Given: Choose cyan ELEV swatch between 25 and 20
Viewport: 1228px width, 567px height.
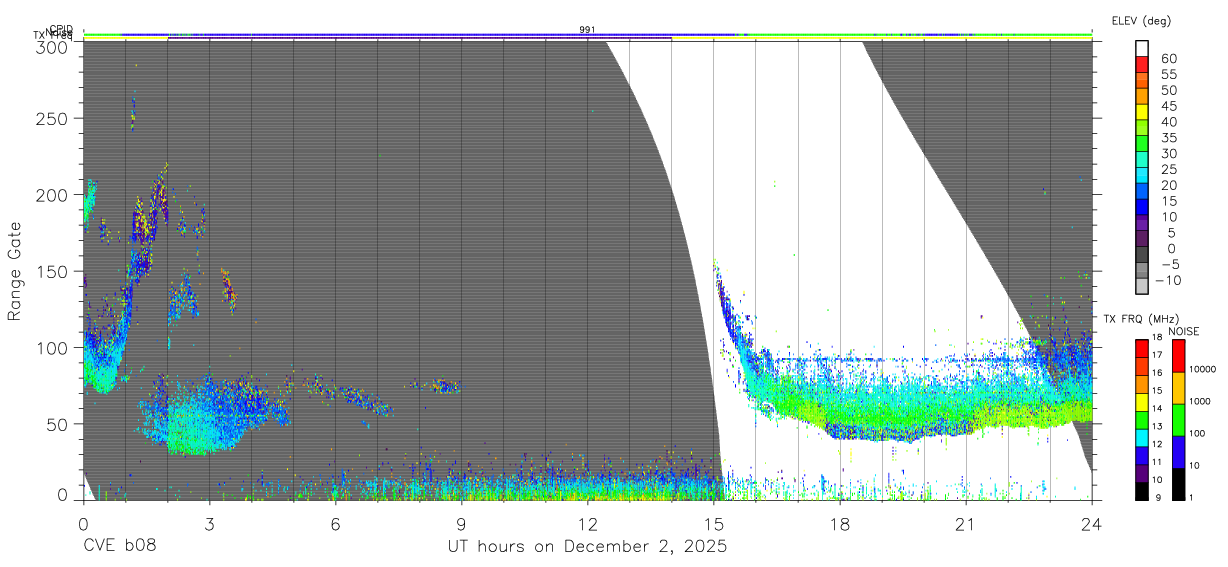Looking at the screenshot, I should pyautogui.click(x=1142, y=175).
